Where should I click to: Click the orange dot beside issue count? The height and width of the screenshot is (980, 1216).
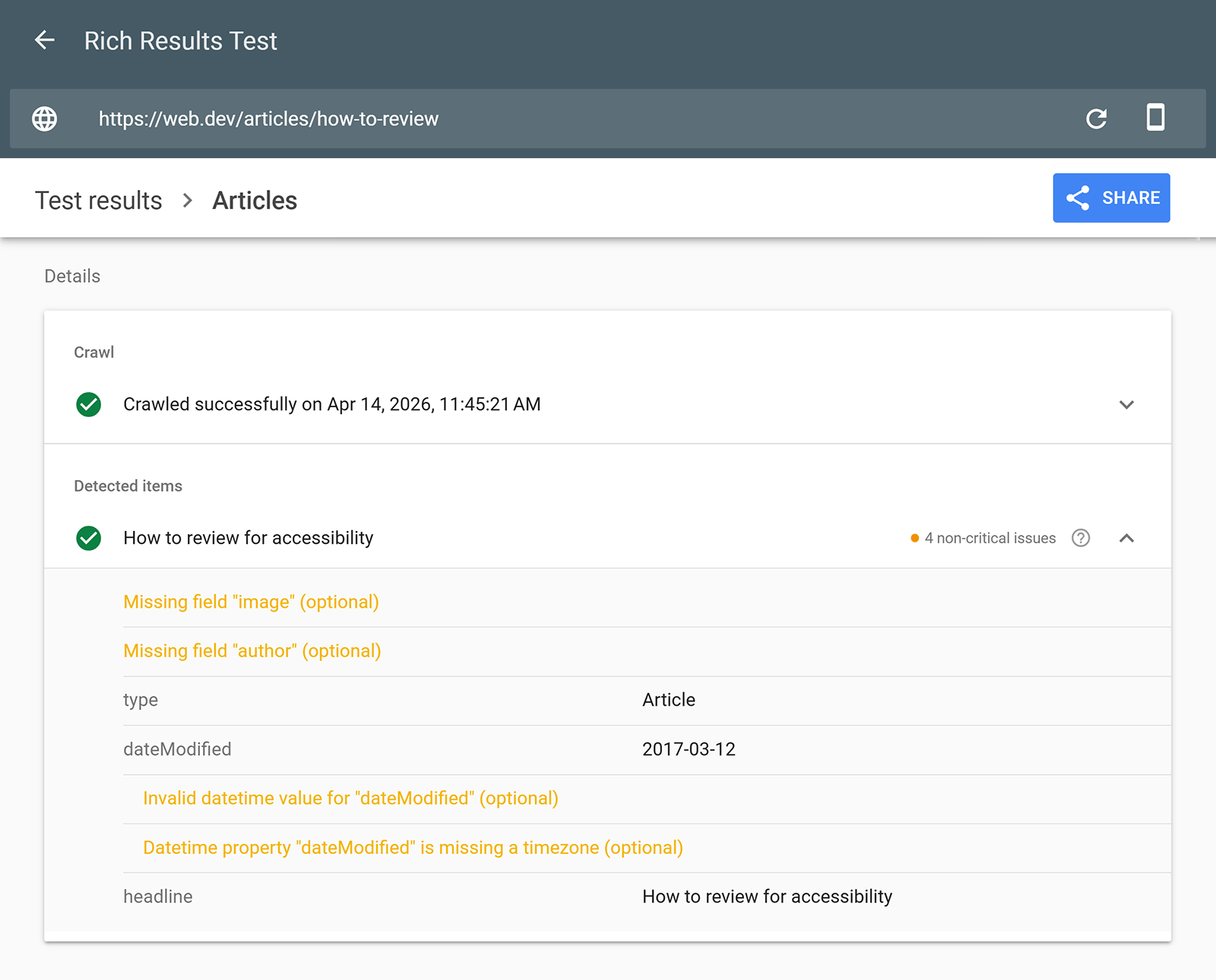[914, 538]
